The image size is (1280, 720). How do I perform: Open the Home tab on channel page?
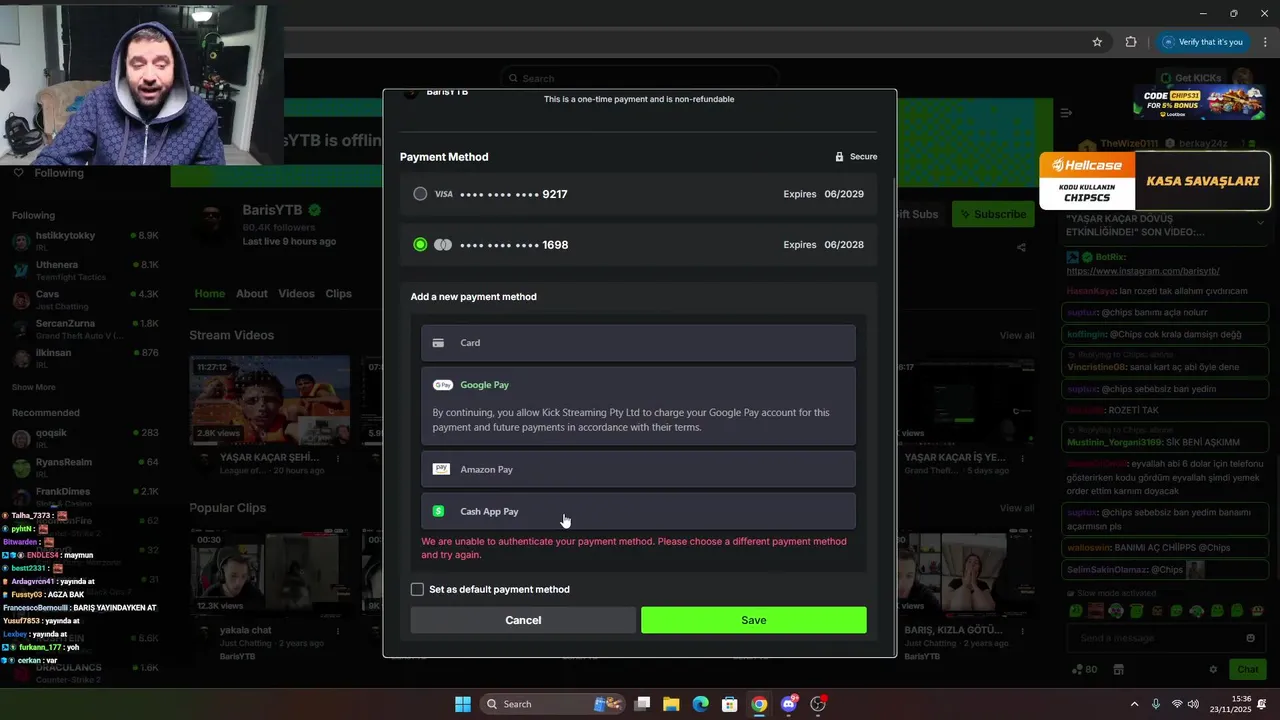coord(210,294)
